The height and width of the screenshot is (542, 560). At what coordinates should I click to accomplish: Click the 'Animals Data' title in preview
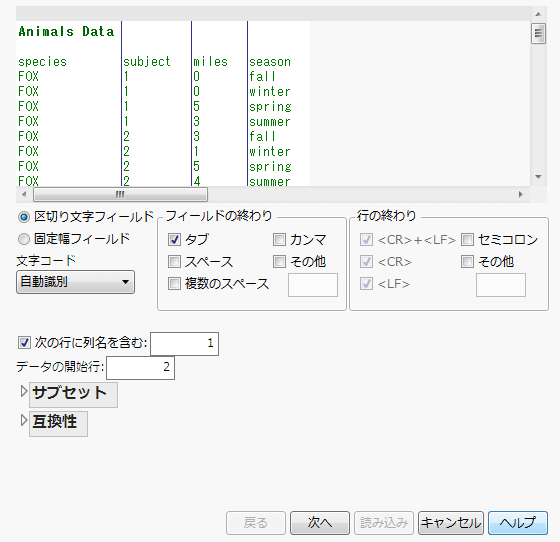click(x=66, y=31)
